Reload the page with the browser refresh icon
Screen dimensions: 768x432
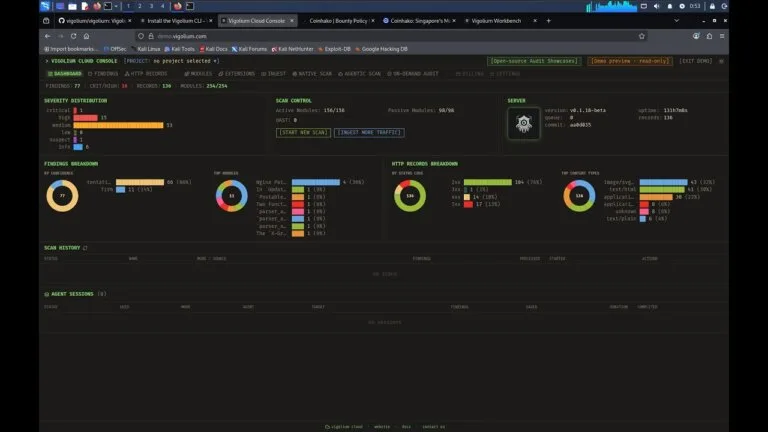tap(73, 36)
